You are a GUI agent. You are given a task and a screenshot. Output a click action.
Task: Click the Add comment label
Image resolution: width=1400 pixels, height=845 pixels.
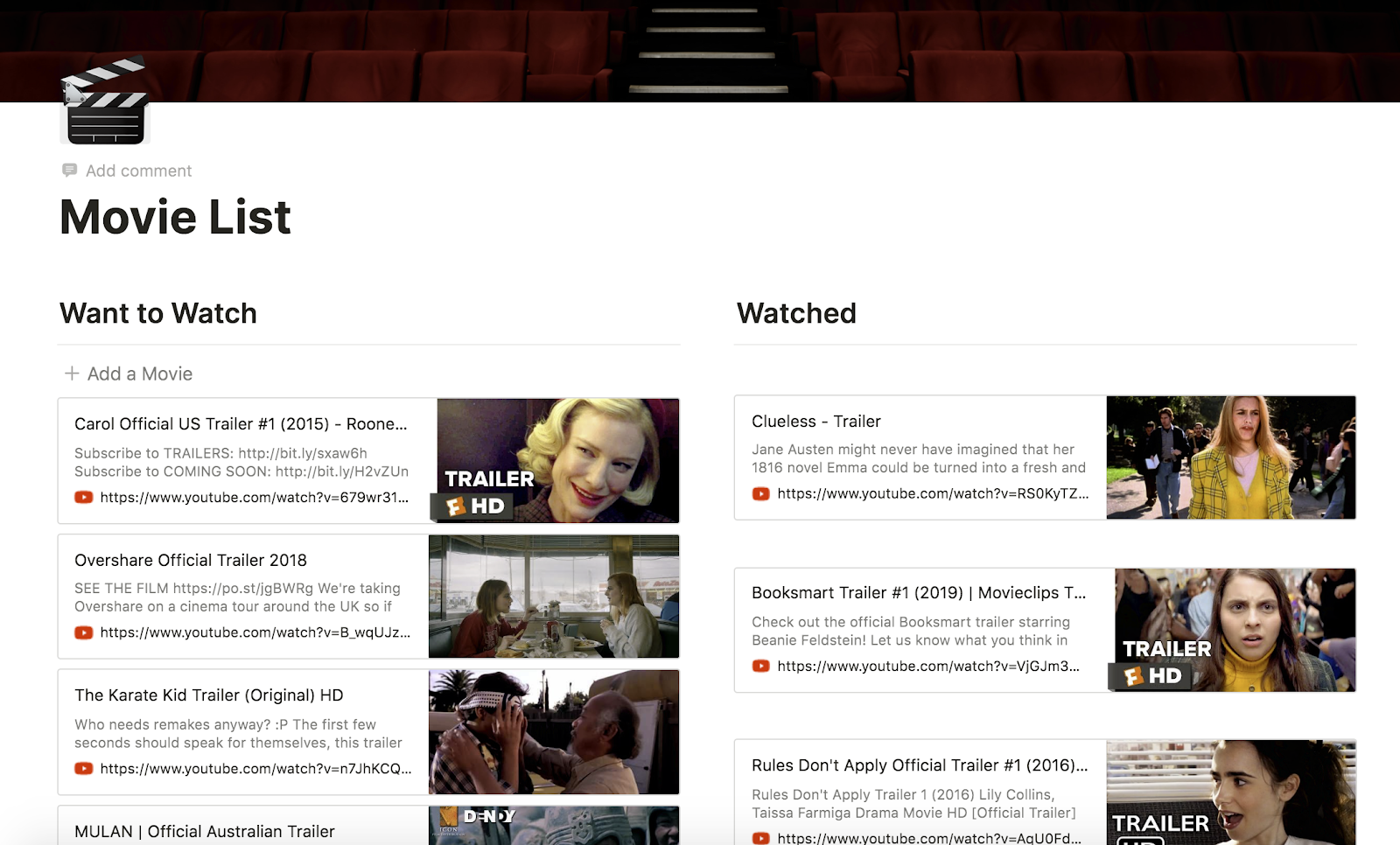coord(138,171)
